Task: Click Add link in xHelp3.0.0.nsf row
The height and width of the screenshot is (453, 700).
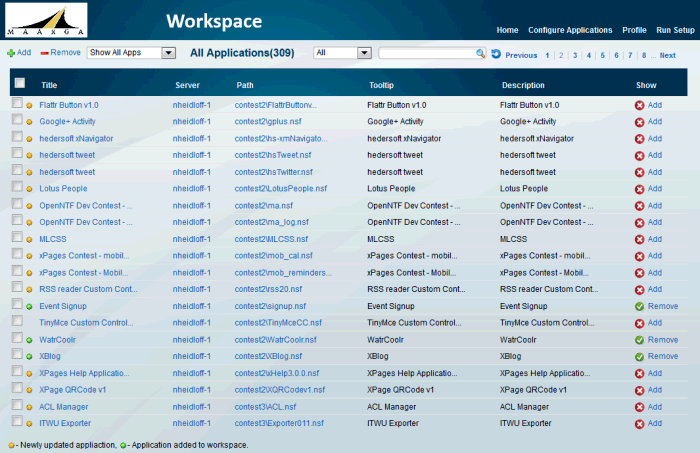Action: coord(655,374)
